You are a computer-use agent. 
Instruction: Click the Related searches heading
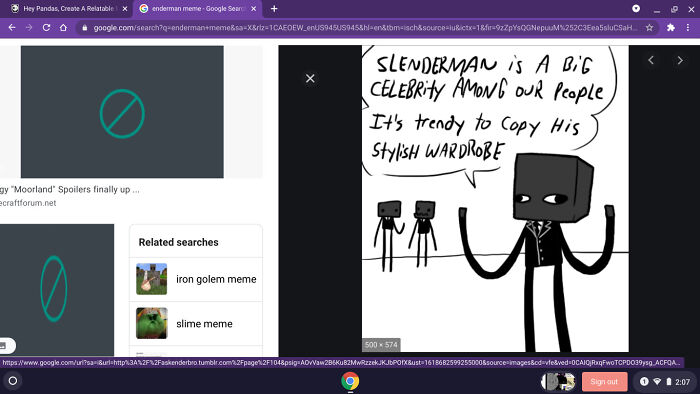point(179,242)
